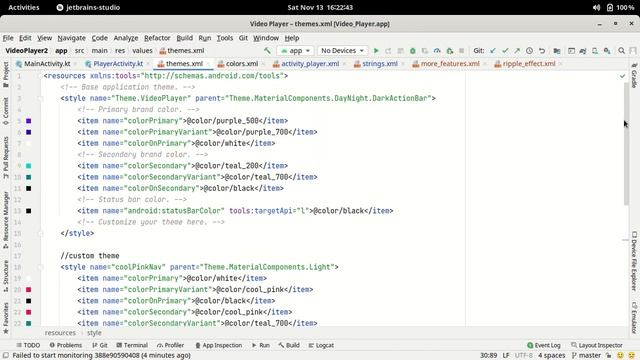The image size is (640, 360).
Task: Collapse Theme.VideoPlayer style fold at line 3
Action: (x=40, y=98)
